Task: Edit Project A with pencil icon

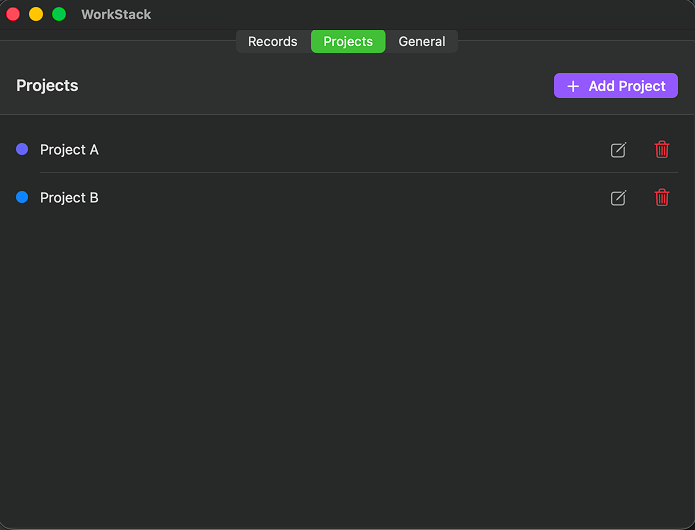Action: coord(618,150)
